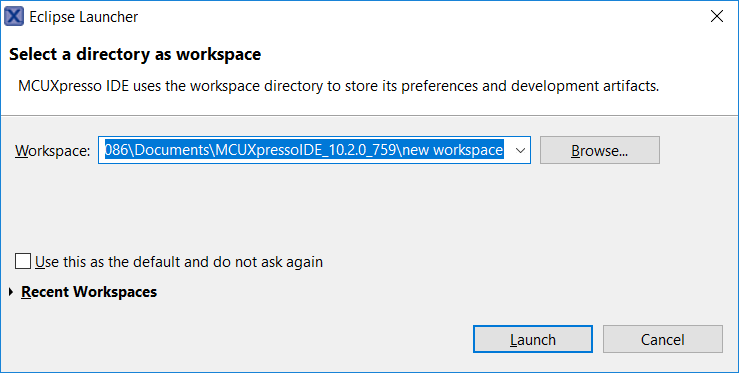739x373 pixels.
Task: Click the 'Use this as the default' label
Action: coord(179,262)
